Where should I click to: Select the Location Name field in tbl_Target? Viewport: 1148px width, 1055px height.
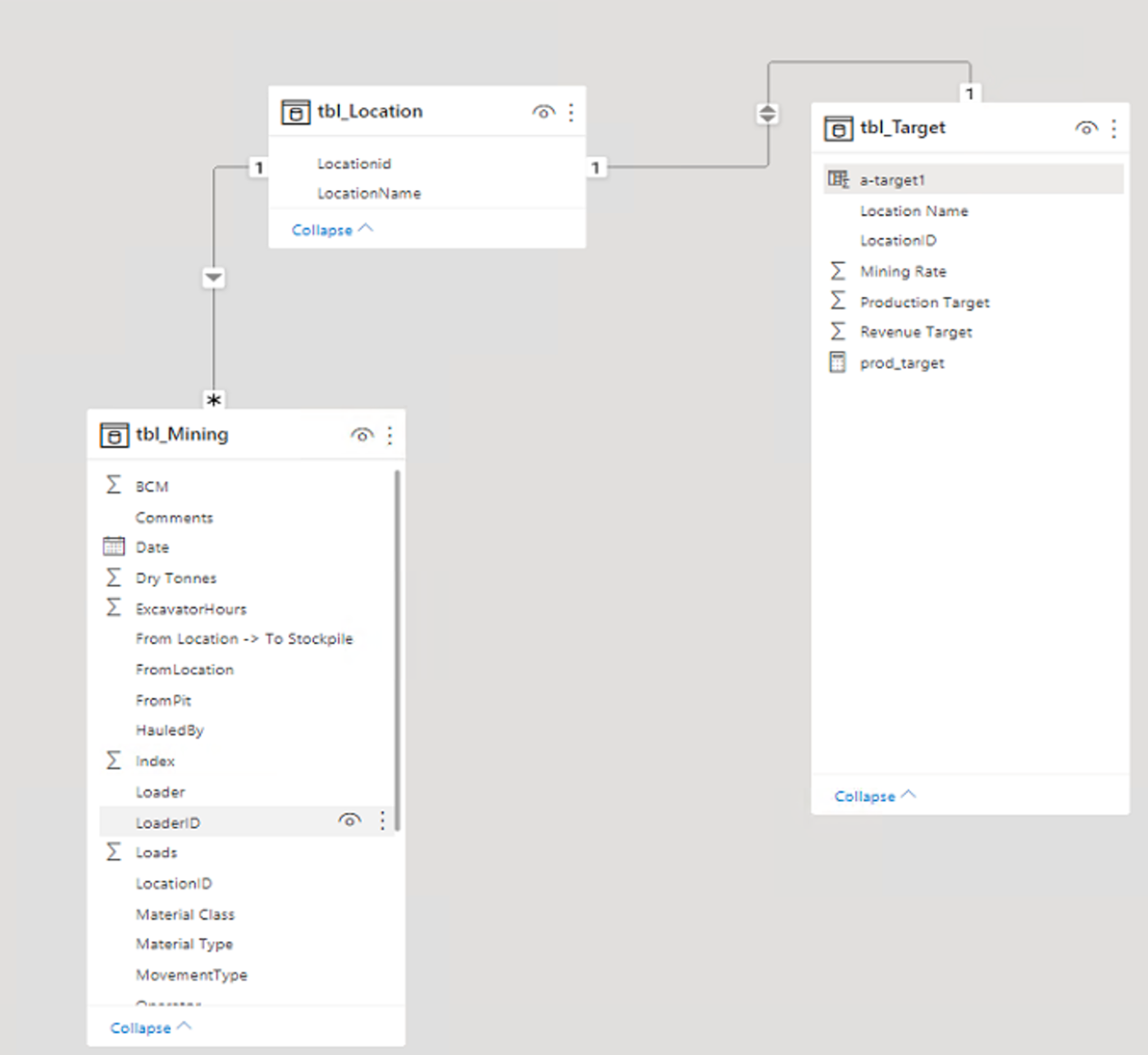[914, 211]
